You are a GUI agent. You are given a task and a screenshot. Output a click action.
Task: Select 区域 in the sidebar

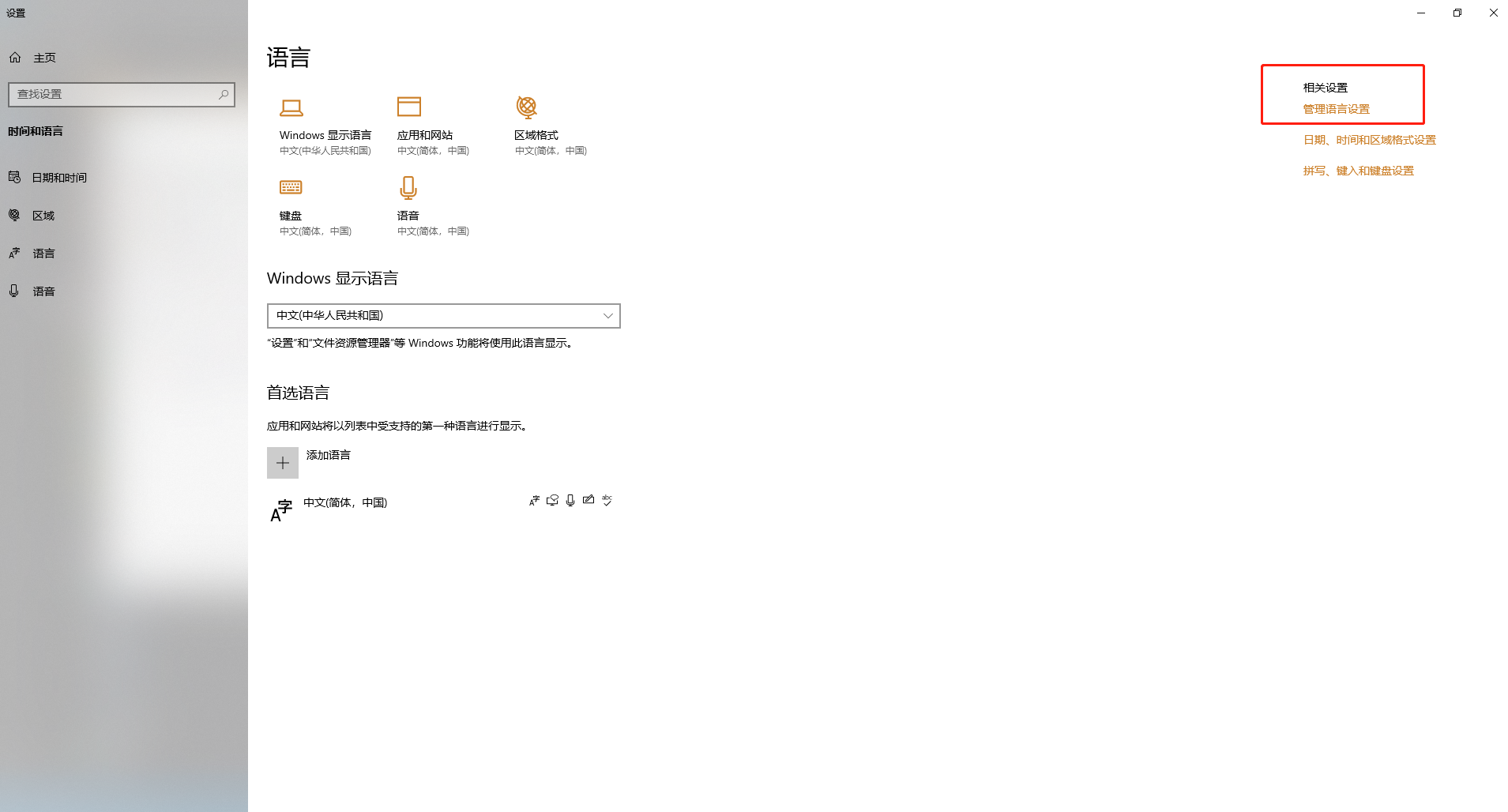(x=43, y=216)
